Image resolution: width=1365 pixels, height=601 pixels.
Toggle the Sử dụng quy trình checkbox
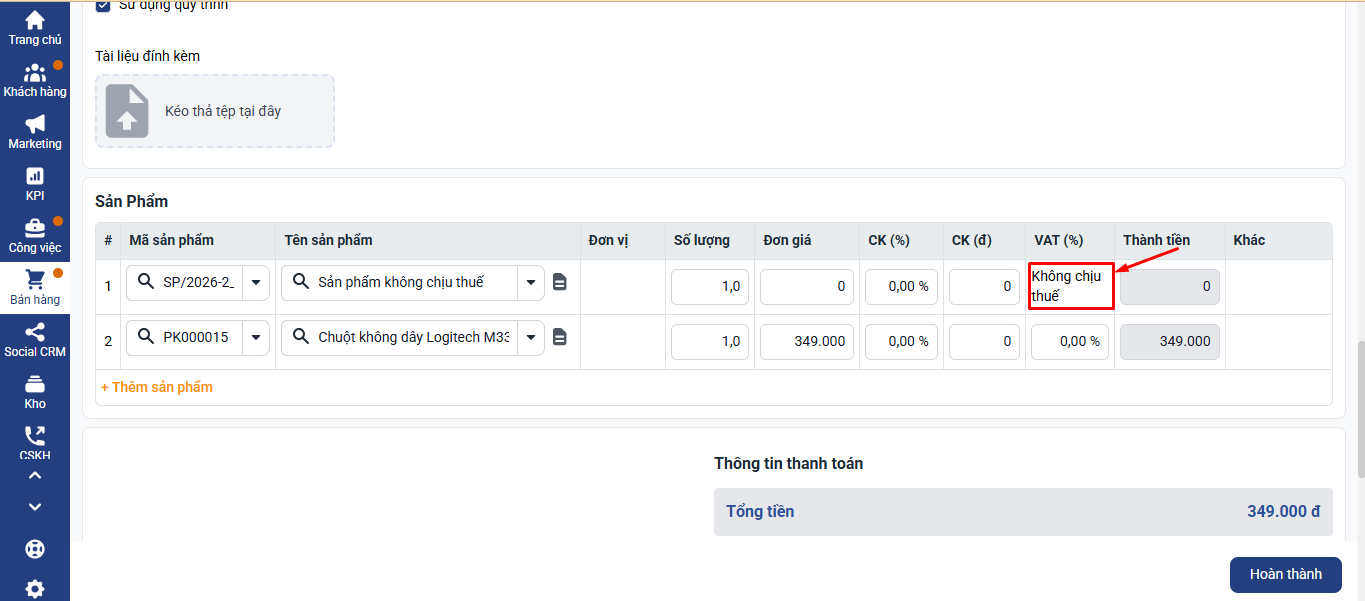(x=103, y=6)
